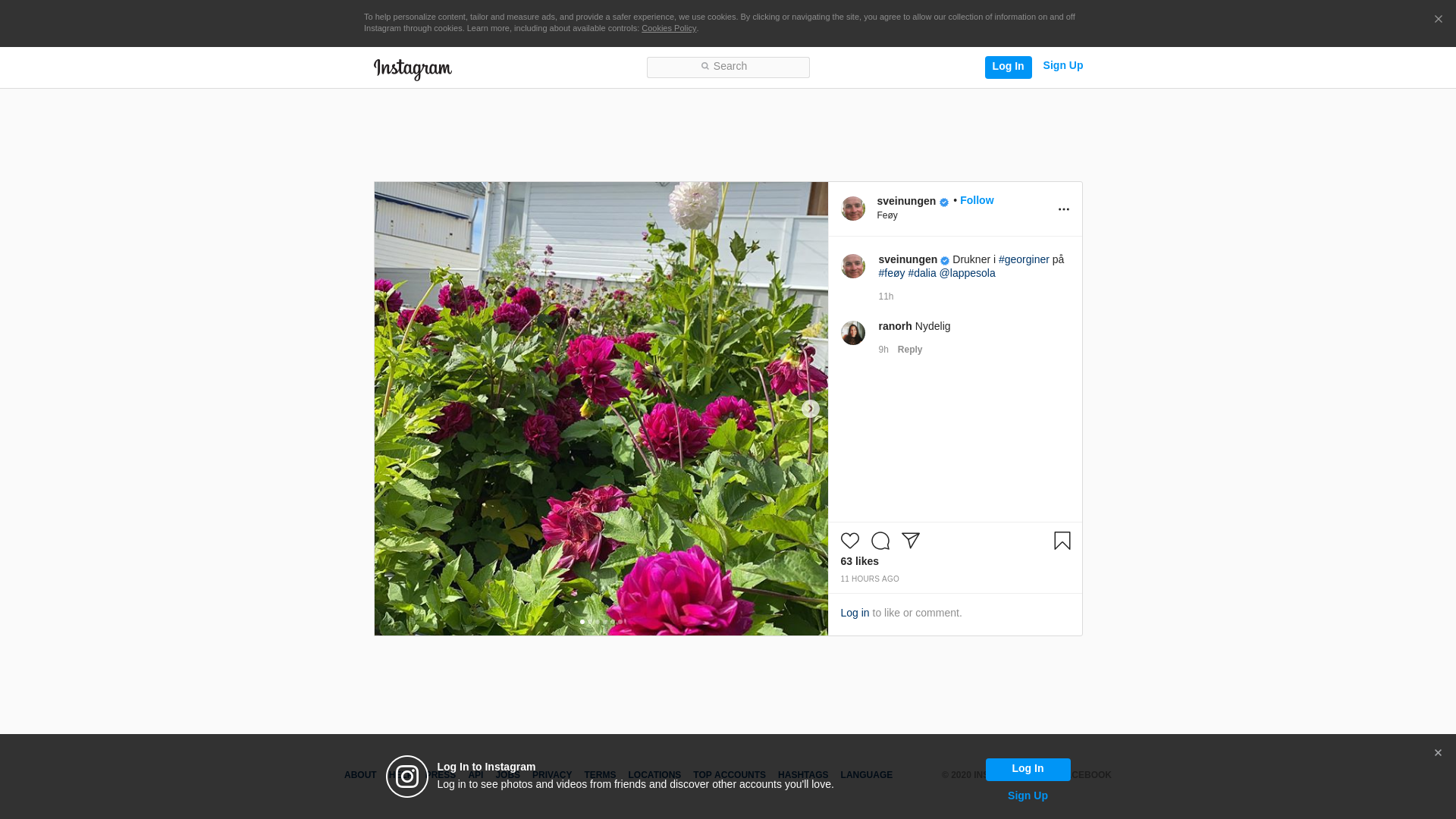Follow the sveinungen account

[x=977, y=200]
